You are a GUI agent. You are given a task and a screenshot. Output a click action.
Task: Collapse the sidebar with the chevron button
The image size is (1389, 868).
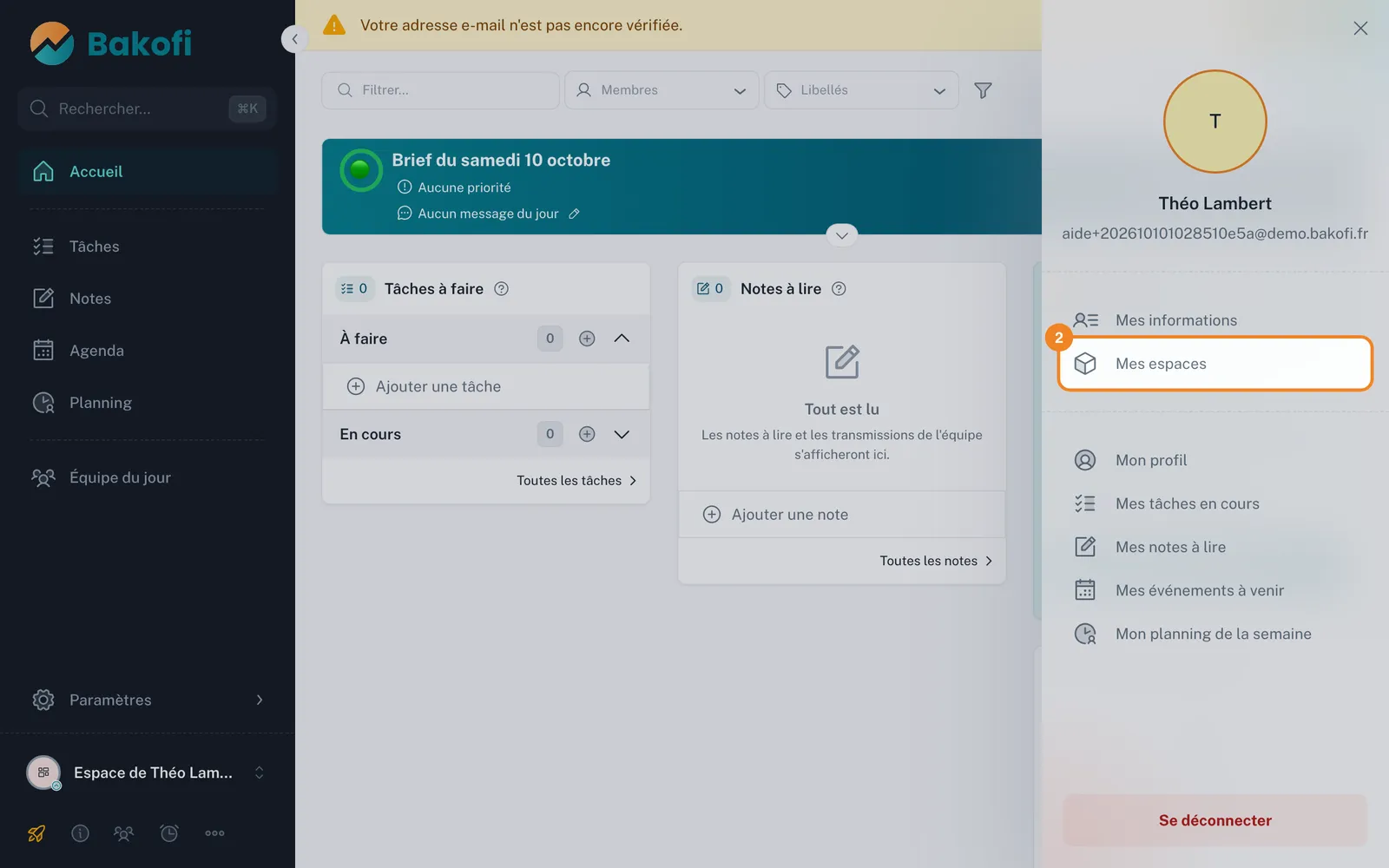(x=294, y=39)
